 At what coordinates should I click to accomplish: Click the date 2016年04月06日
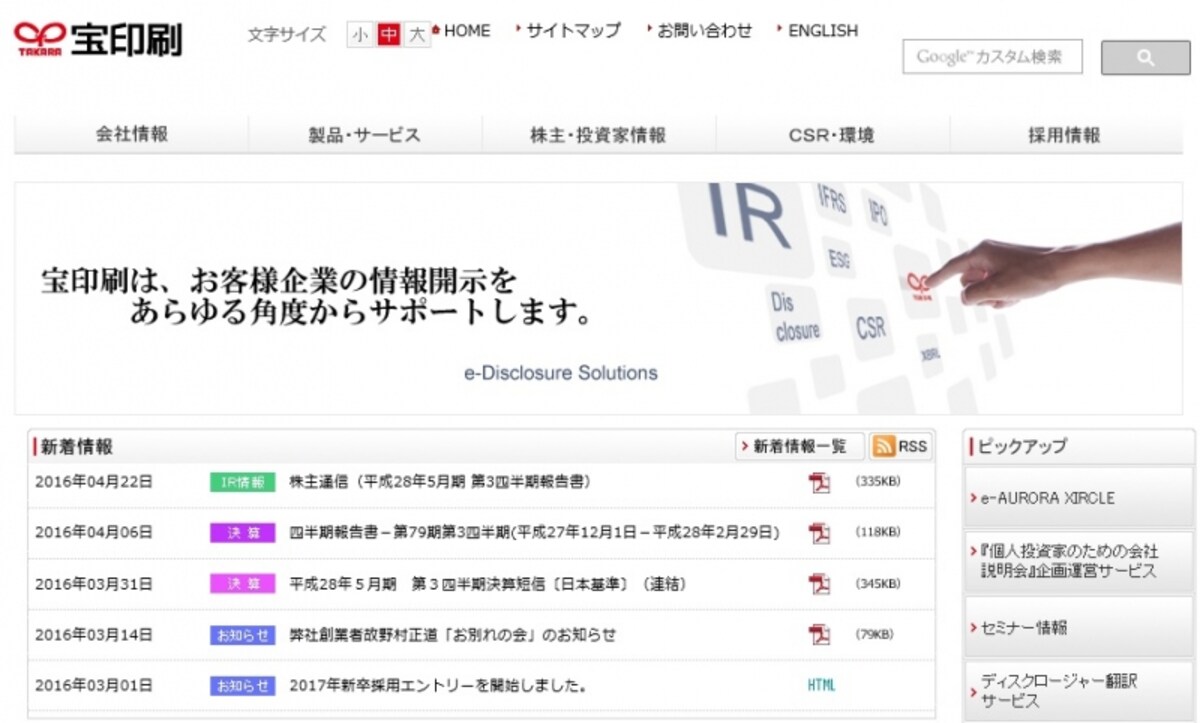click(94, 533)
